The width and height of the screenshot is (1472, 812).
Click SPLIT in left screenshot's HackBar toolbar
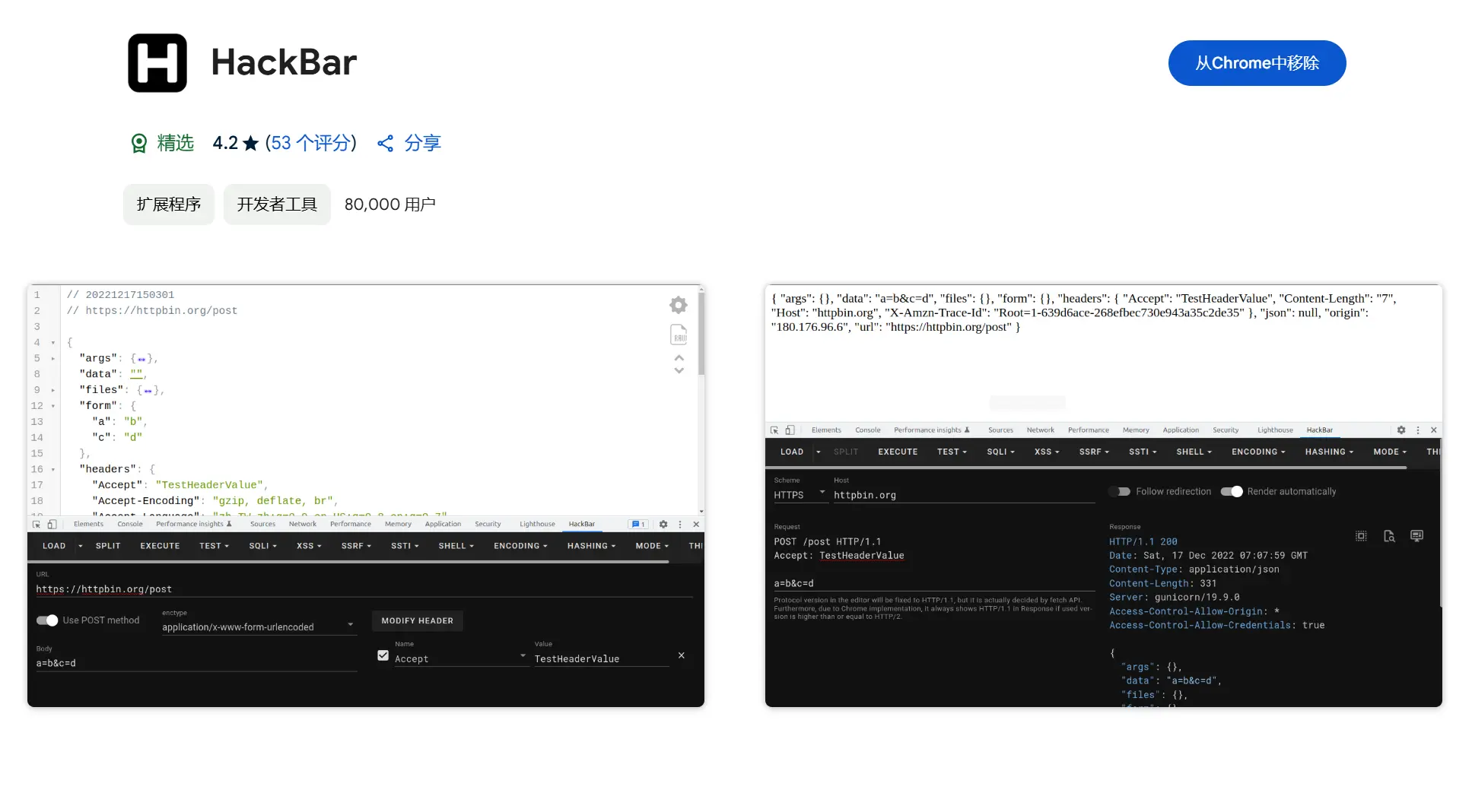[x=108, y=546]
